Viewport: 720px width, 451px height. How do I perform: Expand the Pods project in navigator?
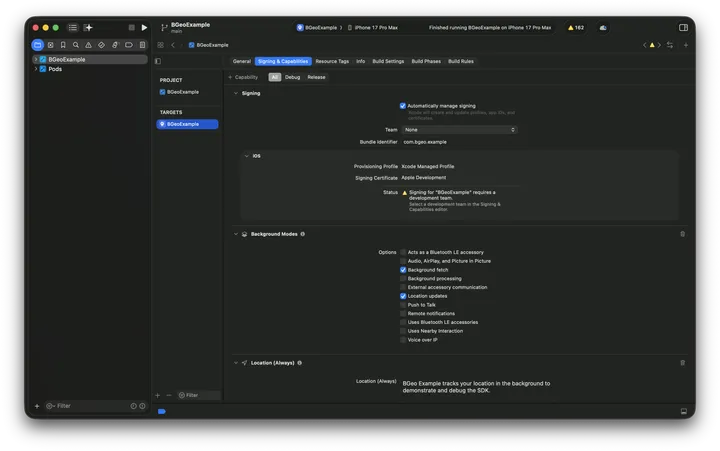(36, 69)
